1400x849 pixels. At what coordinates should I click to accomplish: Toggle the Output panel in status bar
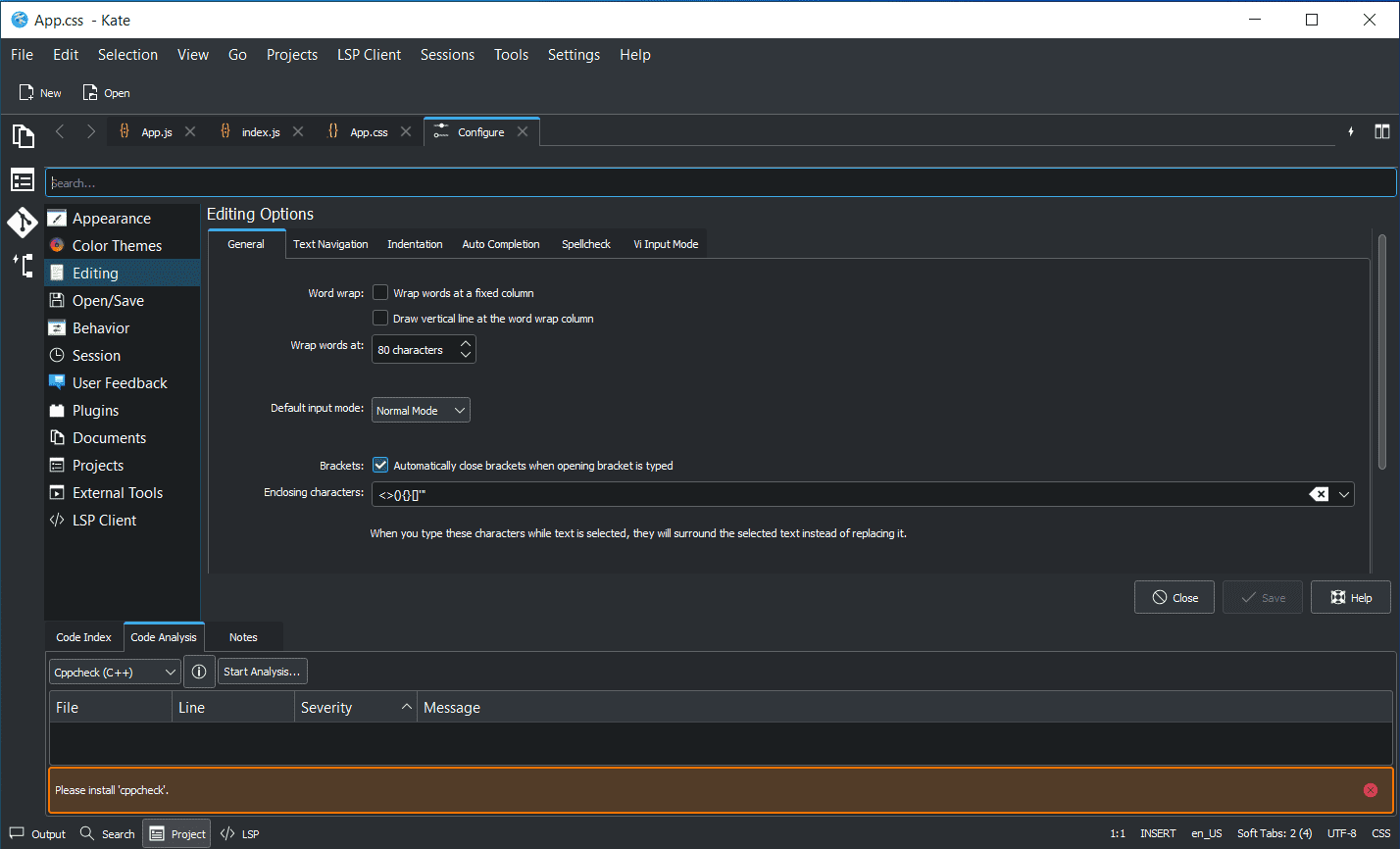[x=38, y=834]
